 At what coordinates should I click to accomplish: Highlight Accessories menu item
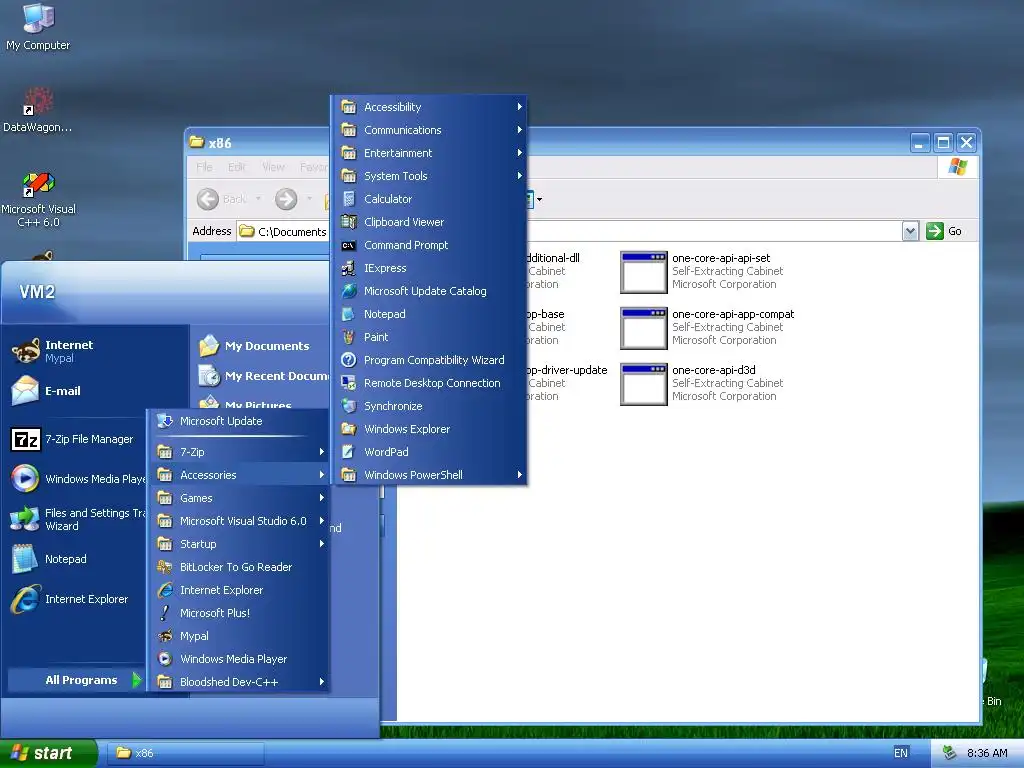(x=239, y=475)
